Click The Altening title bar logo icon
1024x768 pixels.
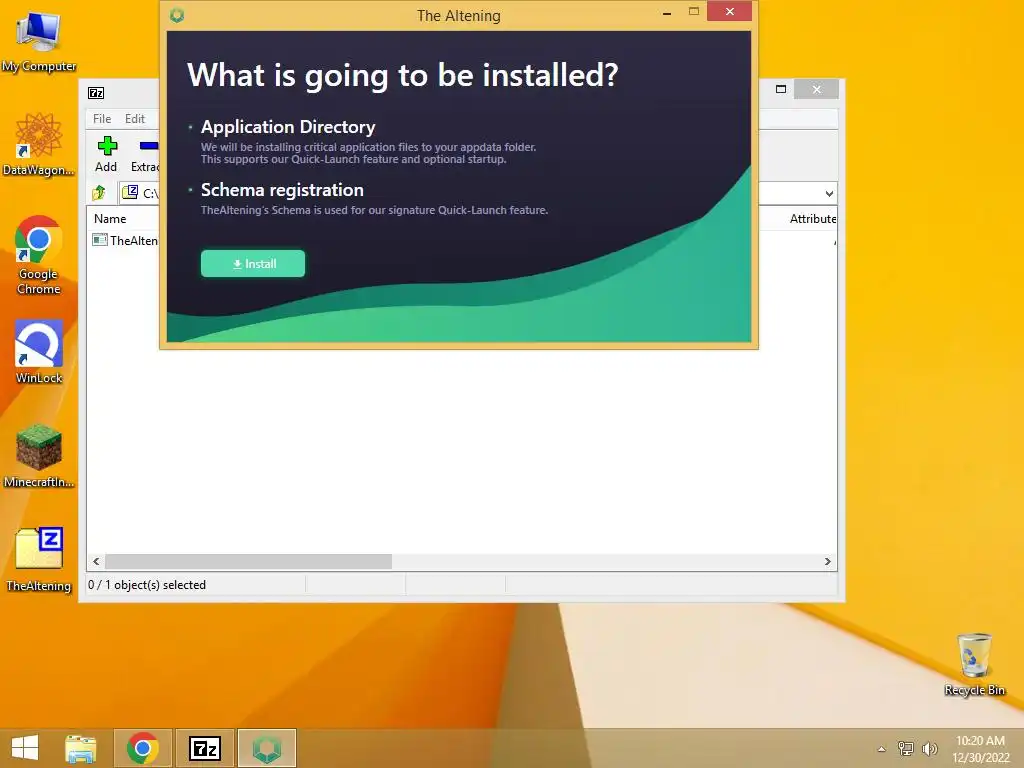pos(177,15)
